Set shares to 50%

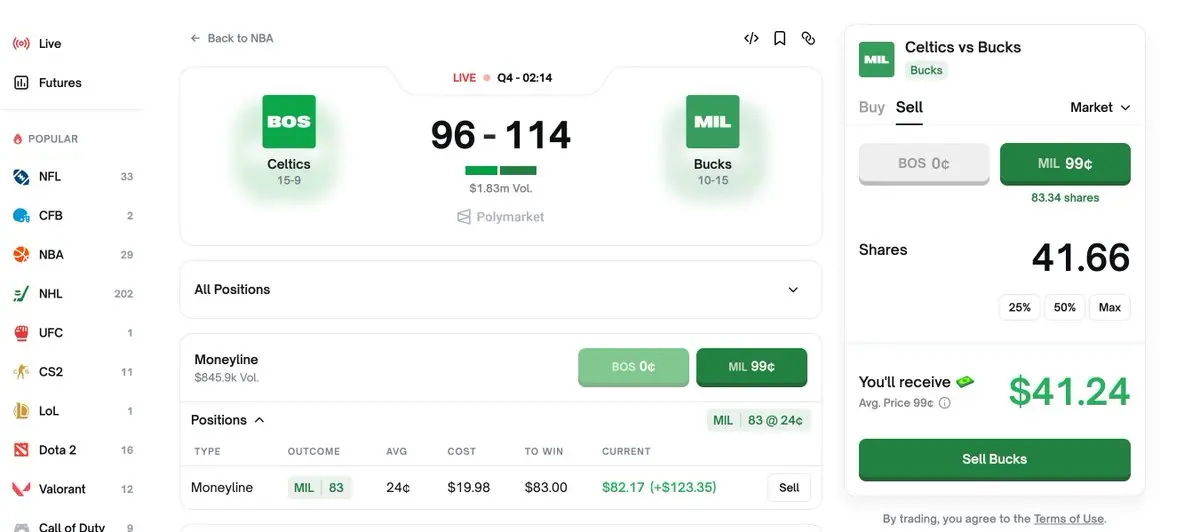pyautogui.click(x=1065, y=307)
